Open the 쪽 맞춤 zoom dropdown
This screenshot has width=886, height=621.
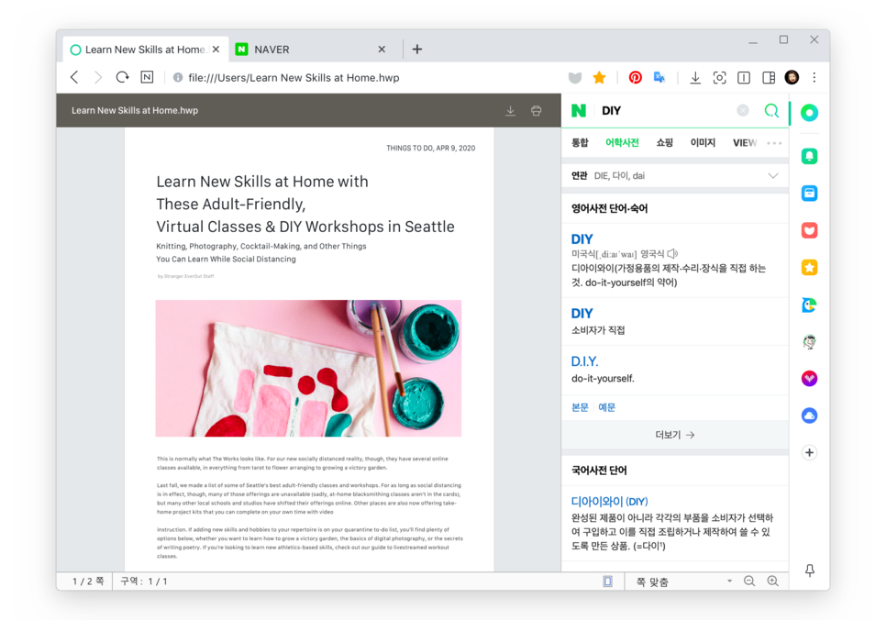(684, 581)
